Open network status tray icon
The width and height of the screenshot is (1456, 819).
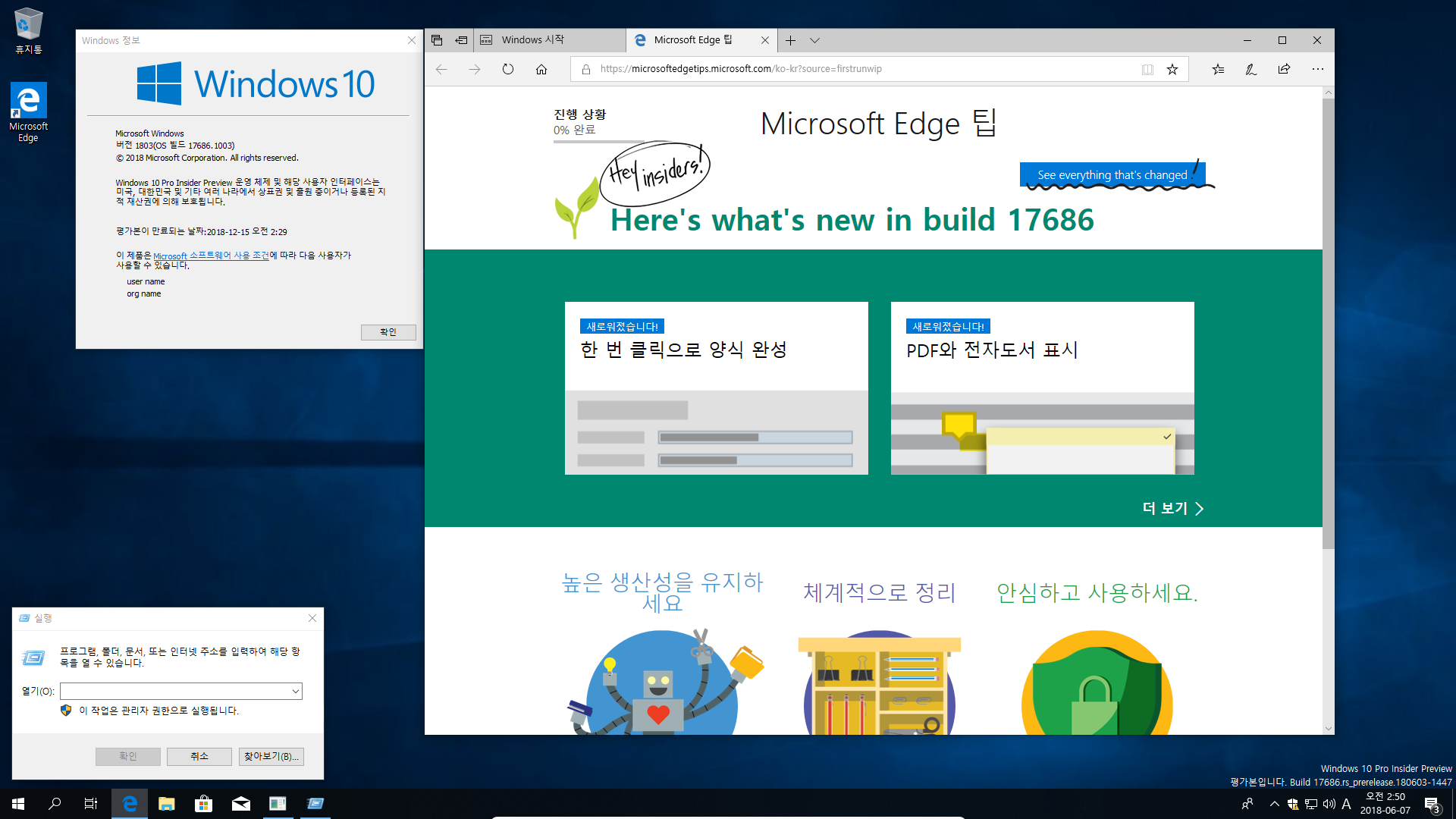(x=1311, y=805)
